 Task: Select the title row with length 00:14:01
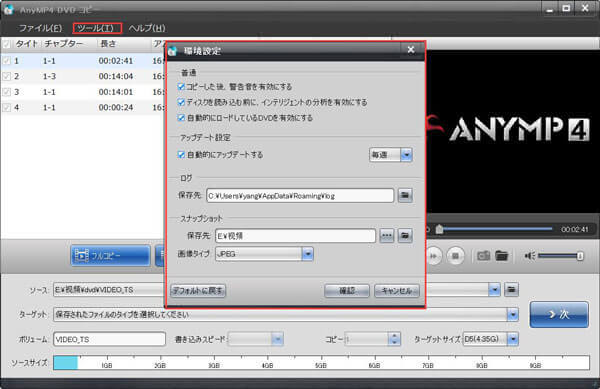click(x=82, y=92)
